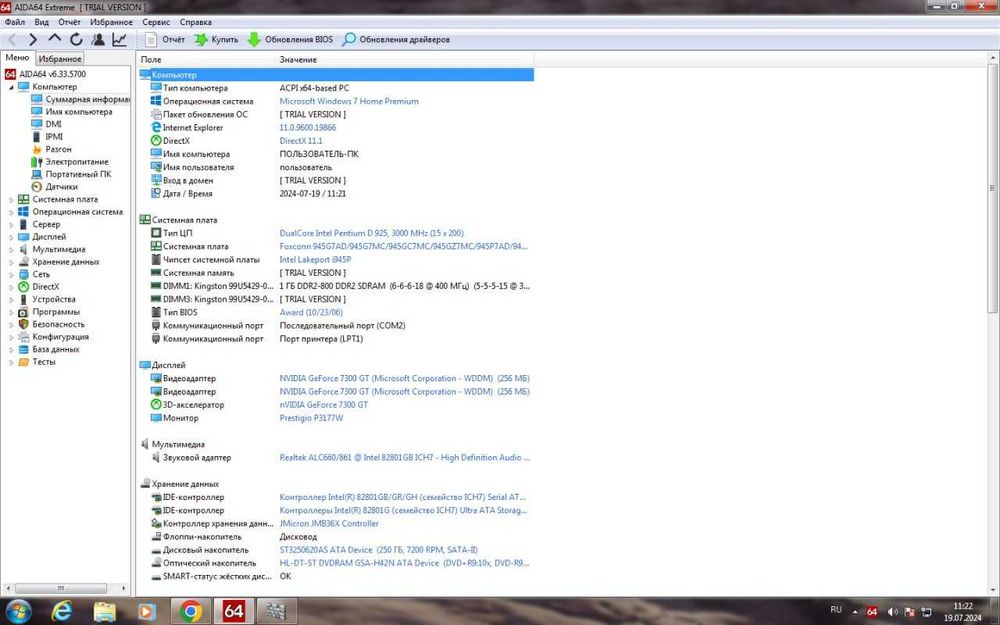The width and height of the screenshot is (1000, 625).
Task: Open Internet Explorer from the taskbar
Action: coord(61,612)
